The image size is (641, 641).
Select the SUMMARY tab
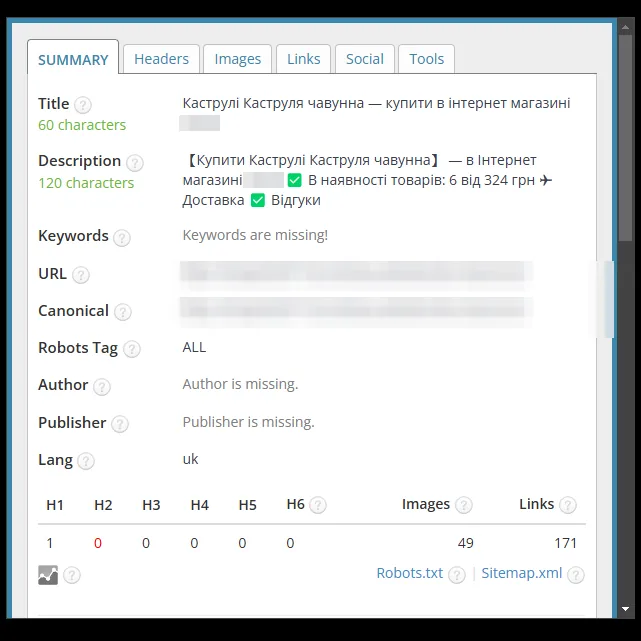pyautogui.click(x=73, y=58)
